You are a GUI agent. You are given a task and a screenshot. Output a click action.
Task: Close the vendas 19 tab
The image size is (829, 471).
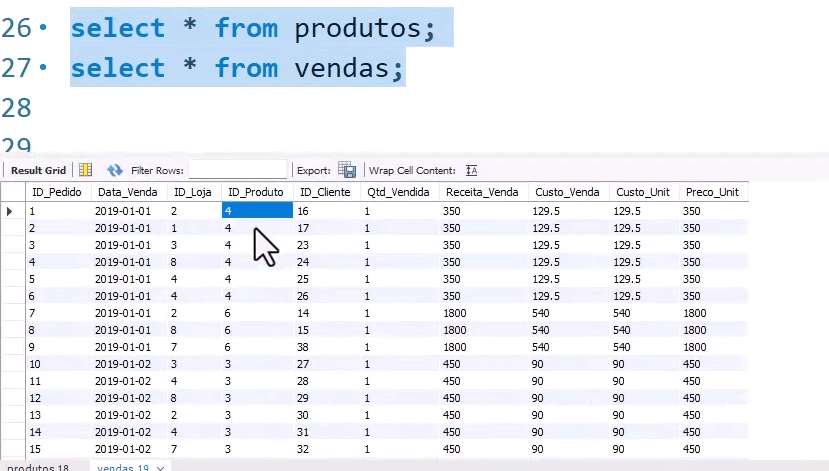160,468
